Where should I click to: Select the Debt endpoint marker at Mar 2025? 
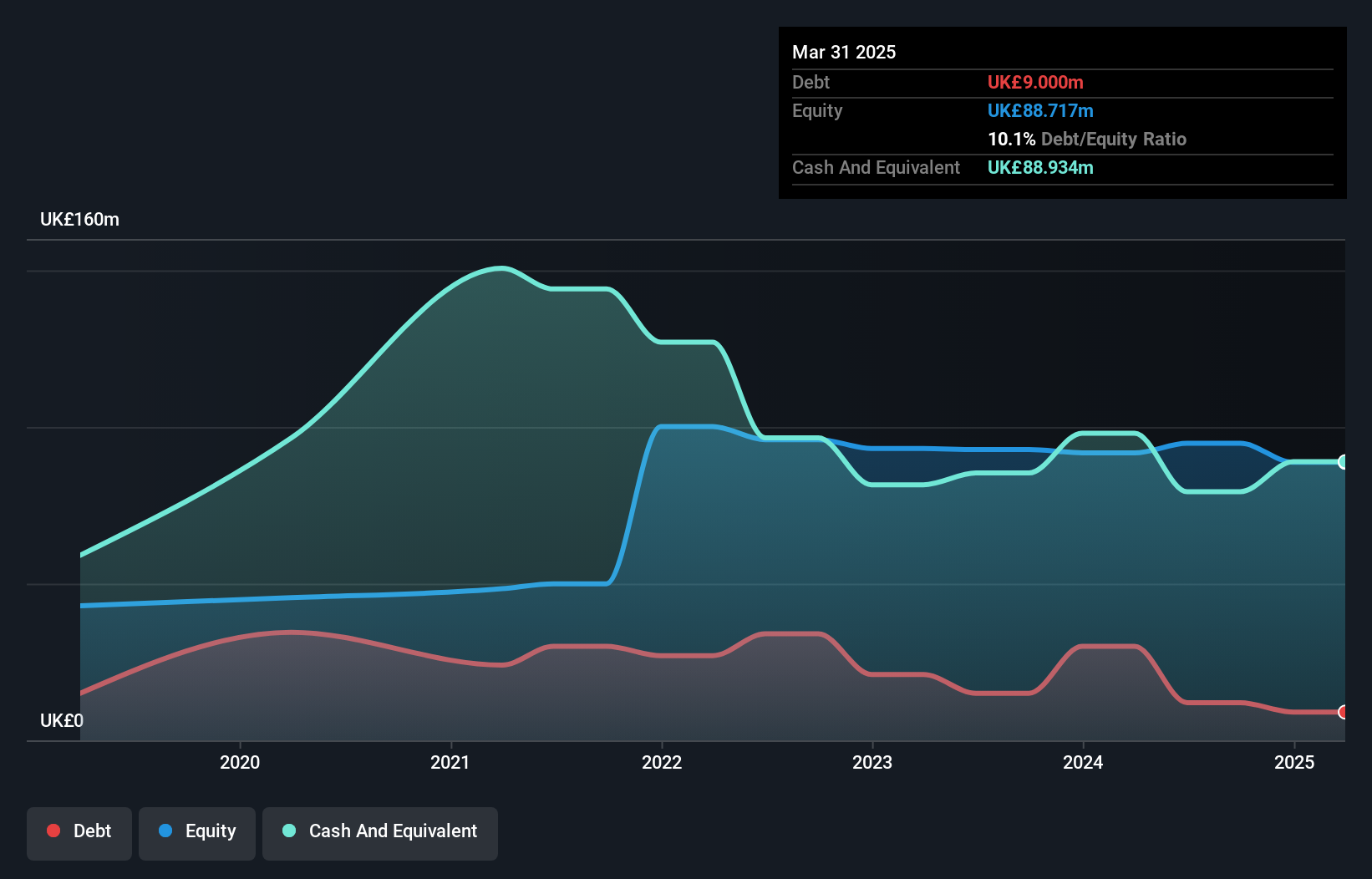pyautogui.click(x=1343, y=712)
